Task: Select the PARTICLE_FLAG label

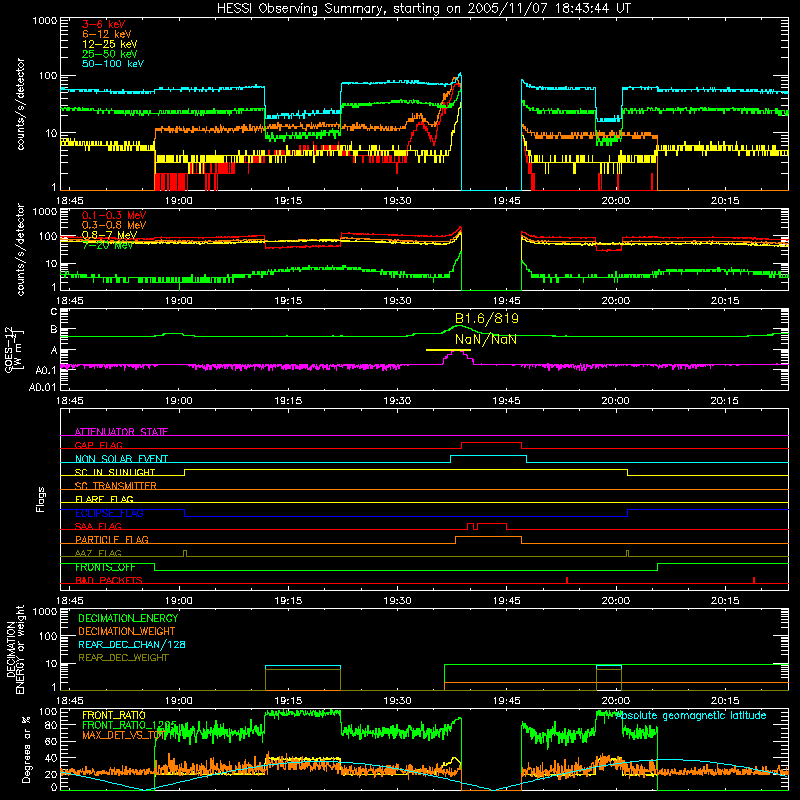Action: [112, 539]
